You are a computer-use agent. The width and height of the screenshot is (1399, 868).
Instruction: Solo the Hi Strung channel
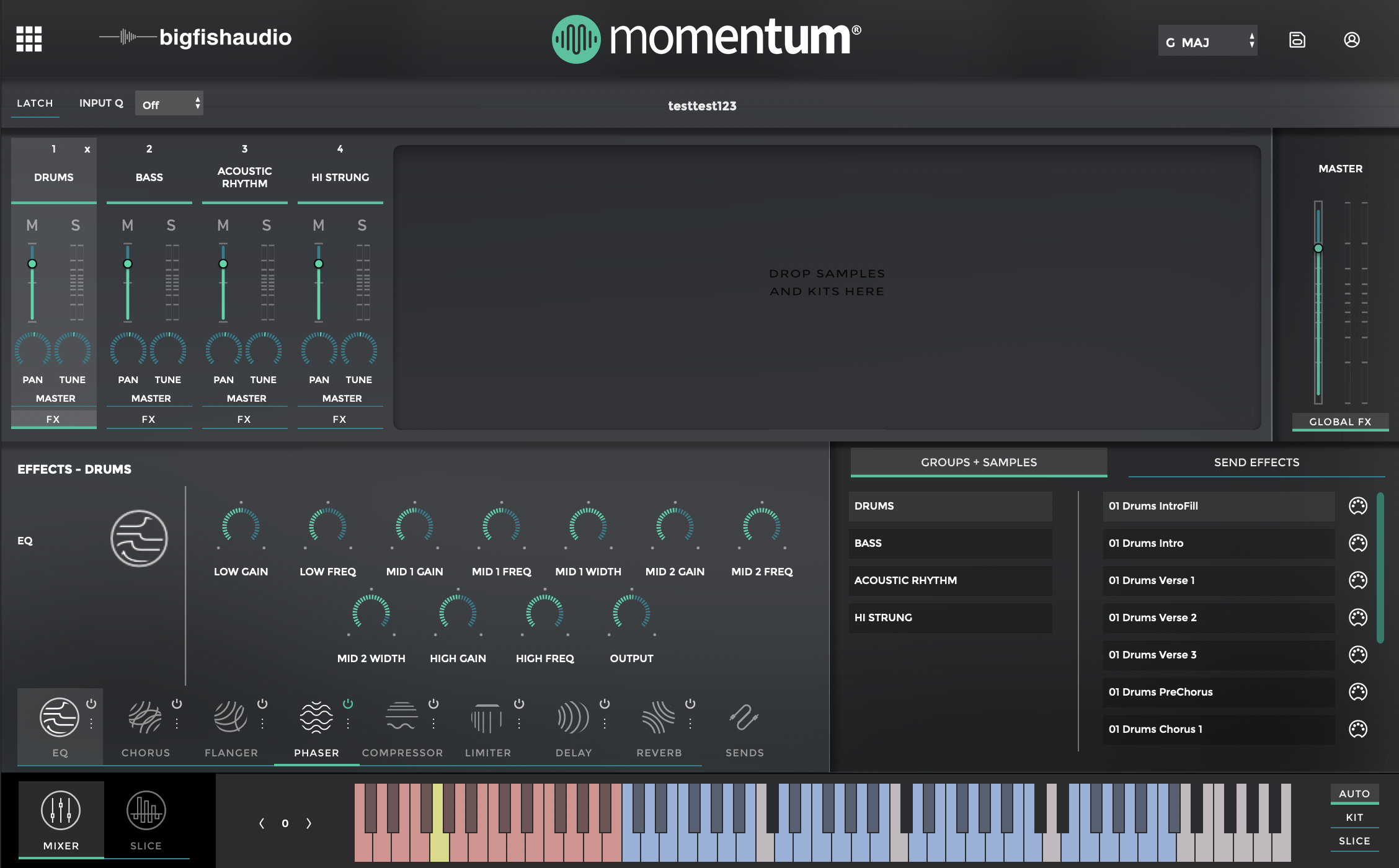[362, 225]
